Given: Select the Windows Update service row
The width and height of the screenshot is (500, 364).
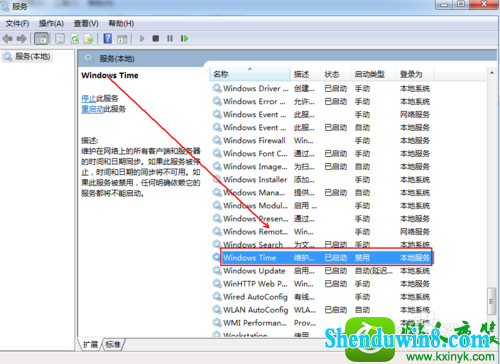Looking at the screenshot, I should [321, 271].
